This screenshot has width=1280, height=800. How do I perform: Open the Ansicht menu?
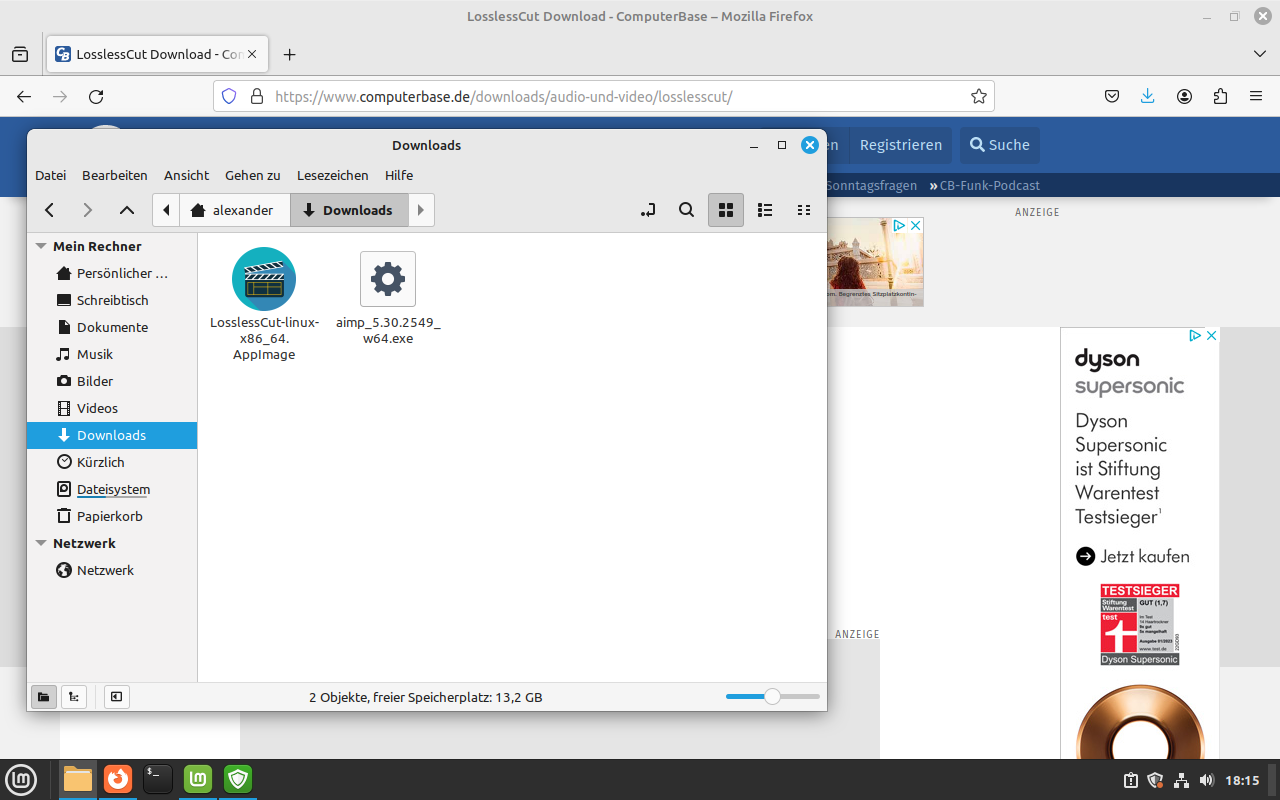point(186,175)
